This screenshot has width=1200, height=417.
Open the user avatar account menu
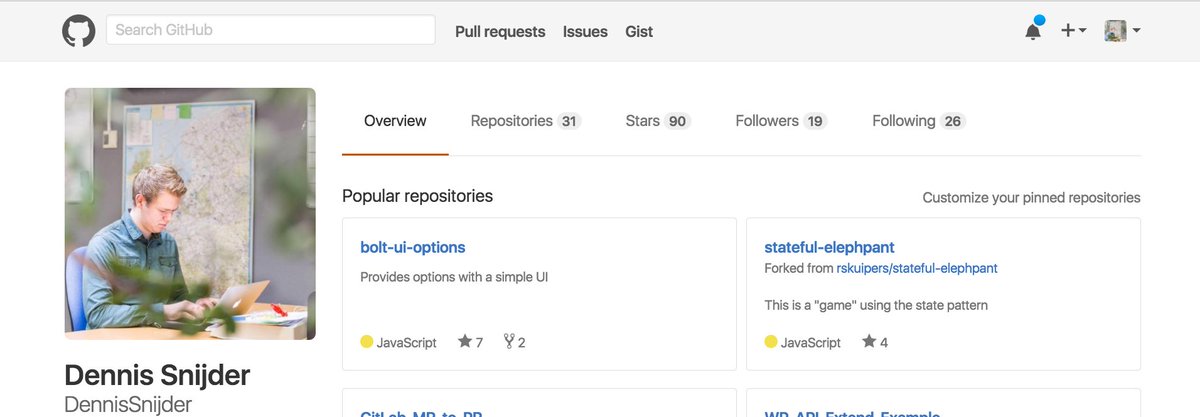[x=1122, y=31]
